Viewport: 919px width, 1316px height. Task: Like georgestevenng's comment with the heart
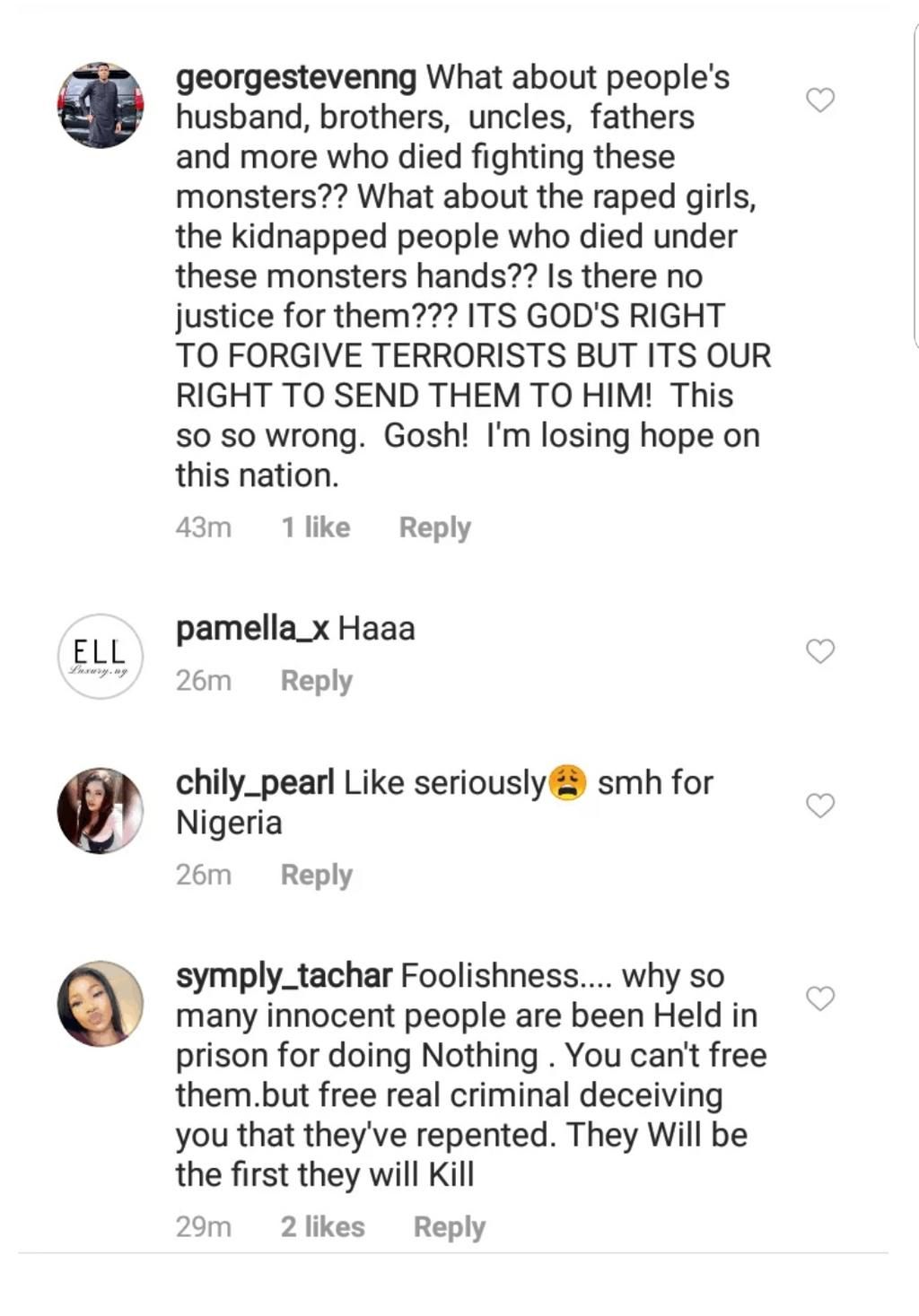(x=820, y=100)
